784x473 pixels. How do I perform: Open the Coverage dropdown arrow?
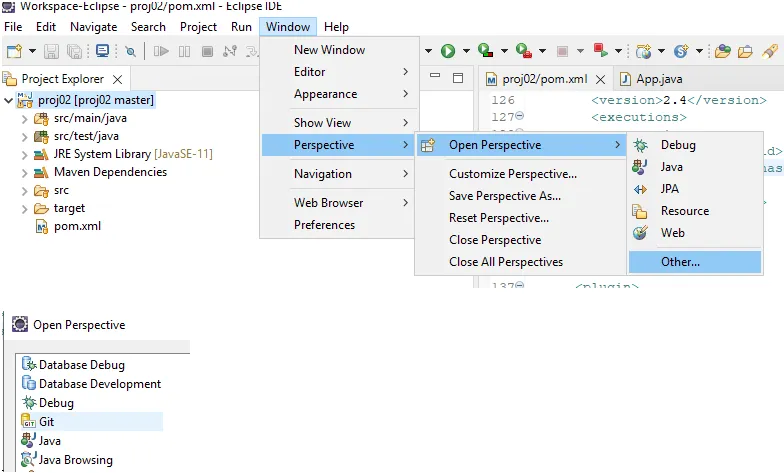coord(504,51)
